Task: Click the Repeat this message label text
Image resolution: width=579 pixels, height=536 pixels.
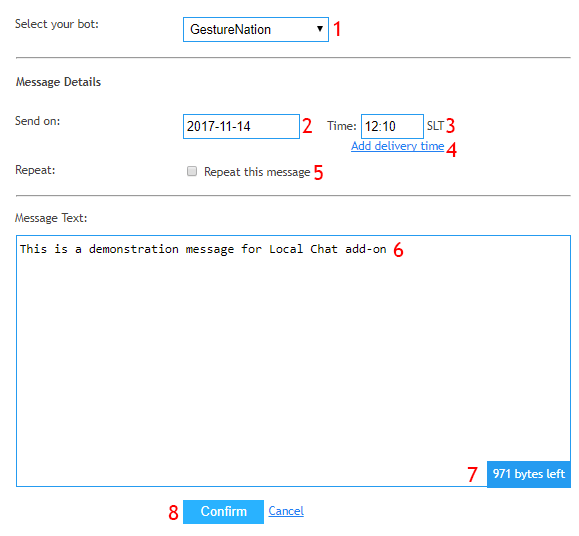Action: click(257, 172)
